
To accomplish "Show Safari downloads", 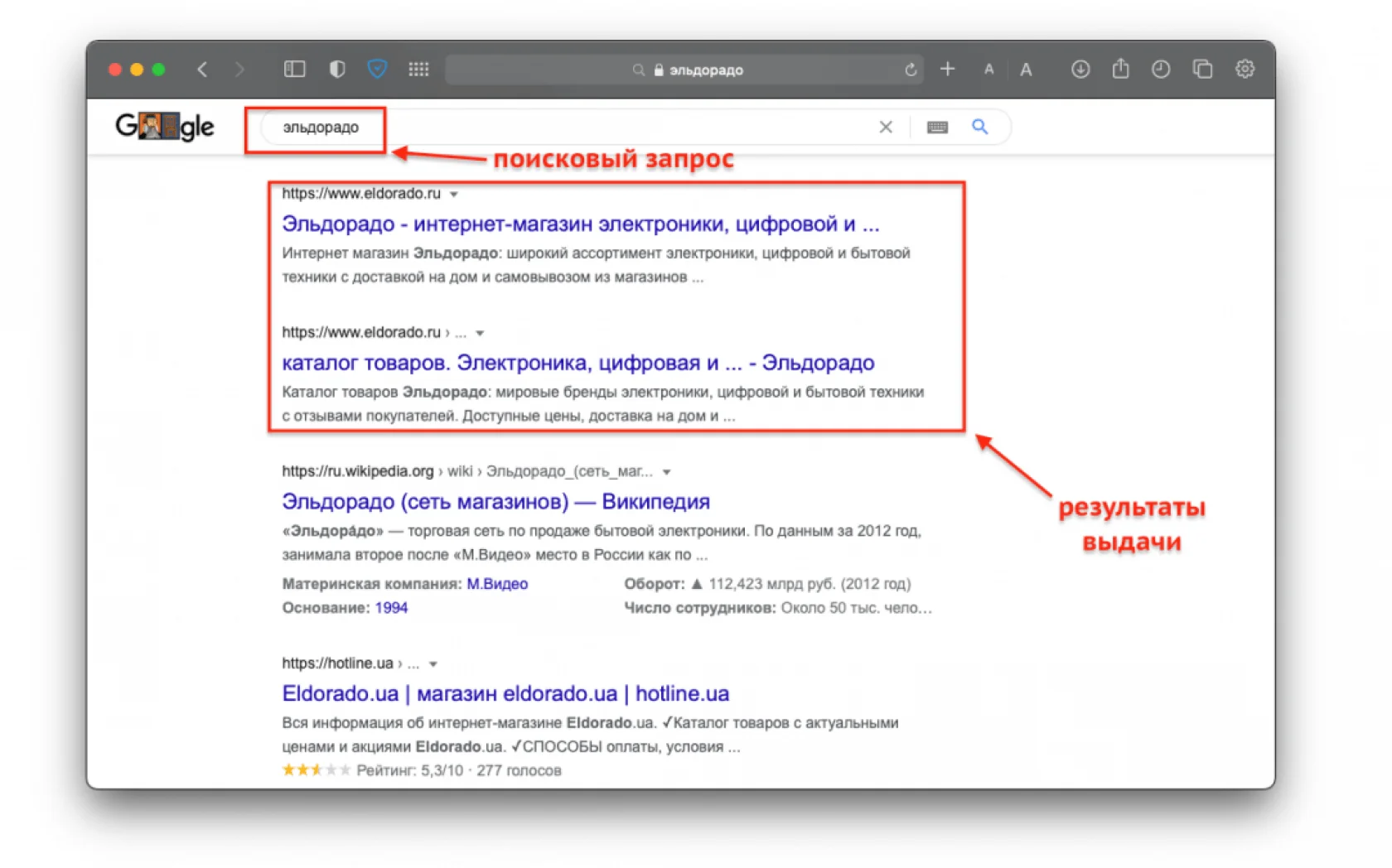I will (1080, 70).
